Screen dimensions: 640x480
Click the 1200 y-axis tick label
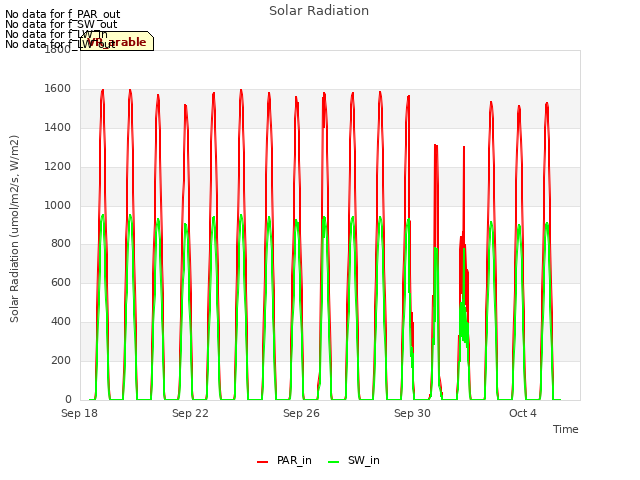(58, 167)
